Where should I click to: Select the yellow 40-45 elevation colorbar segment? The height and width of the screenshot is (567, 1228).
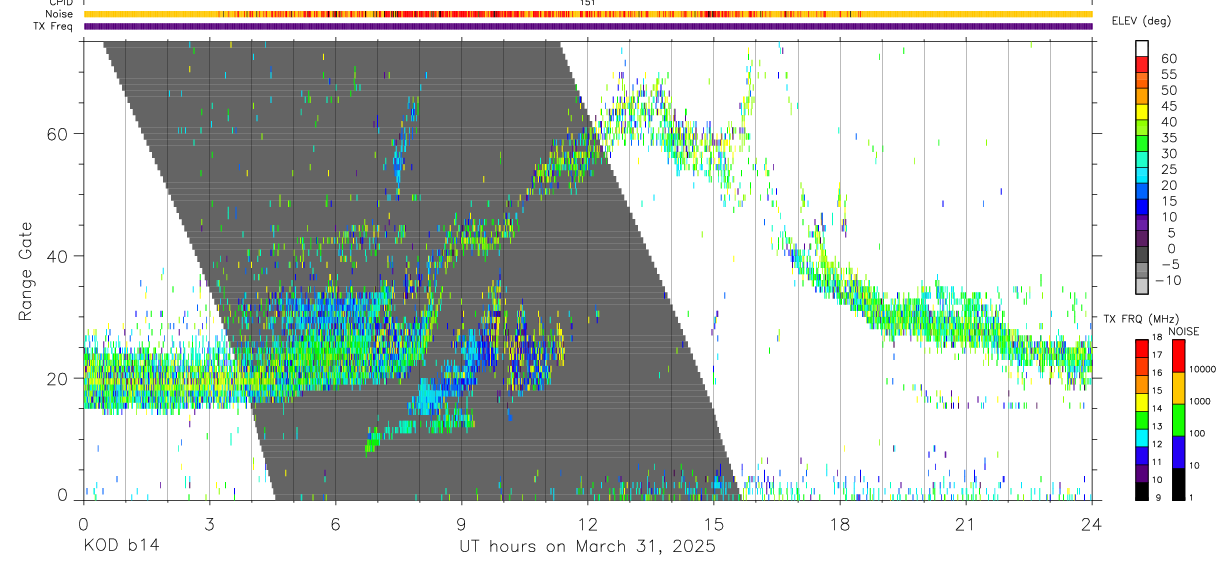click(1143, 113)
